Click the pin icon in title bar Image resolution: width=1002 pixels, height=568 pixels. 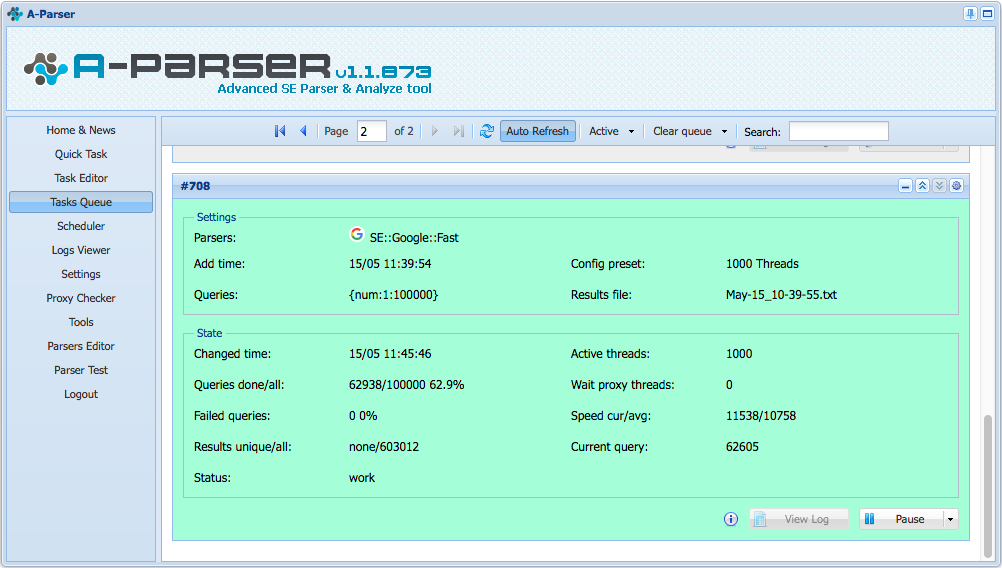tap(970, 13)
